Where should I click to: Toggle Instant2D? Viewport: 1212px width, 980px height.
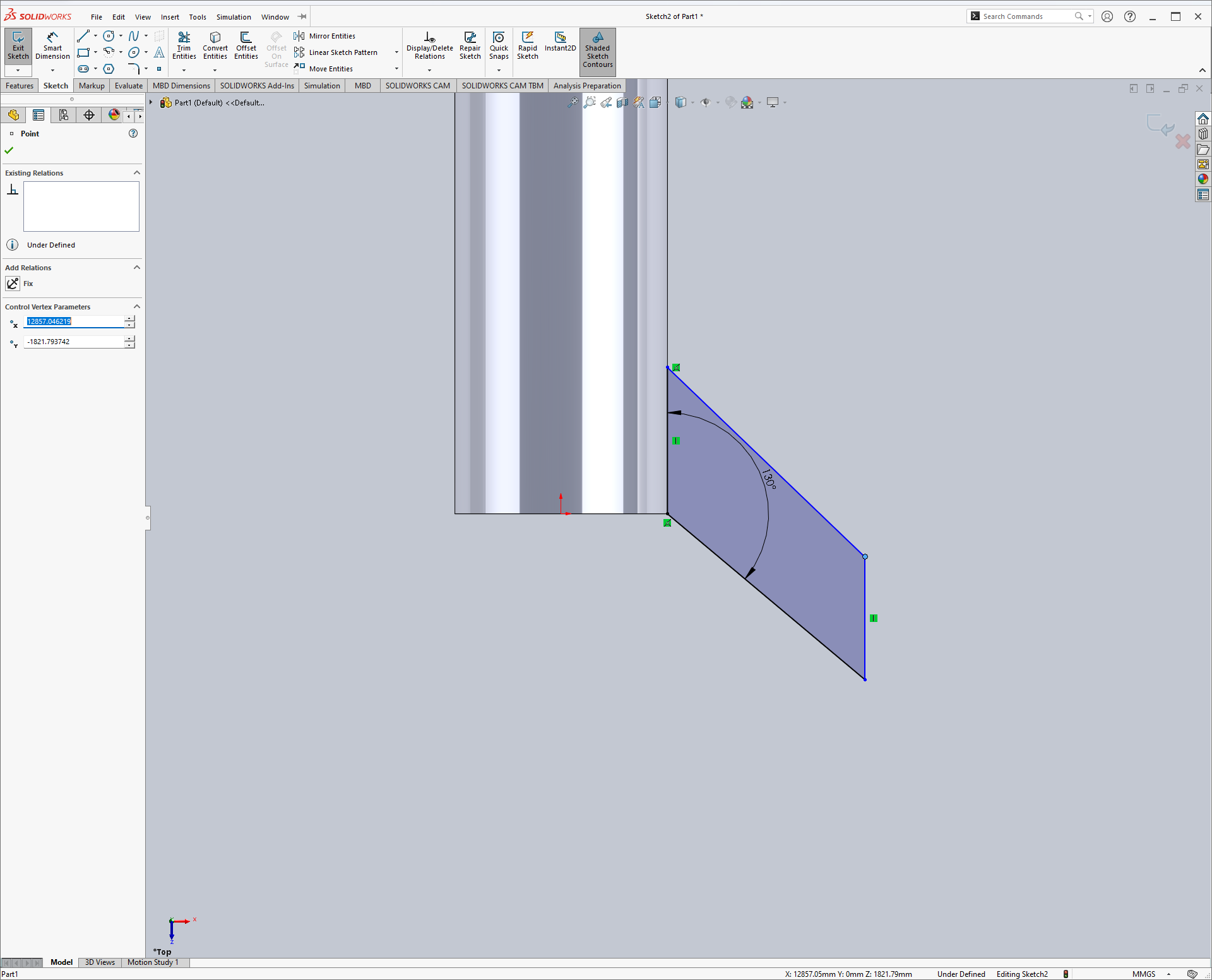560,42
